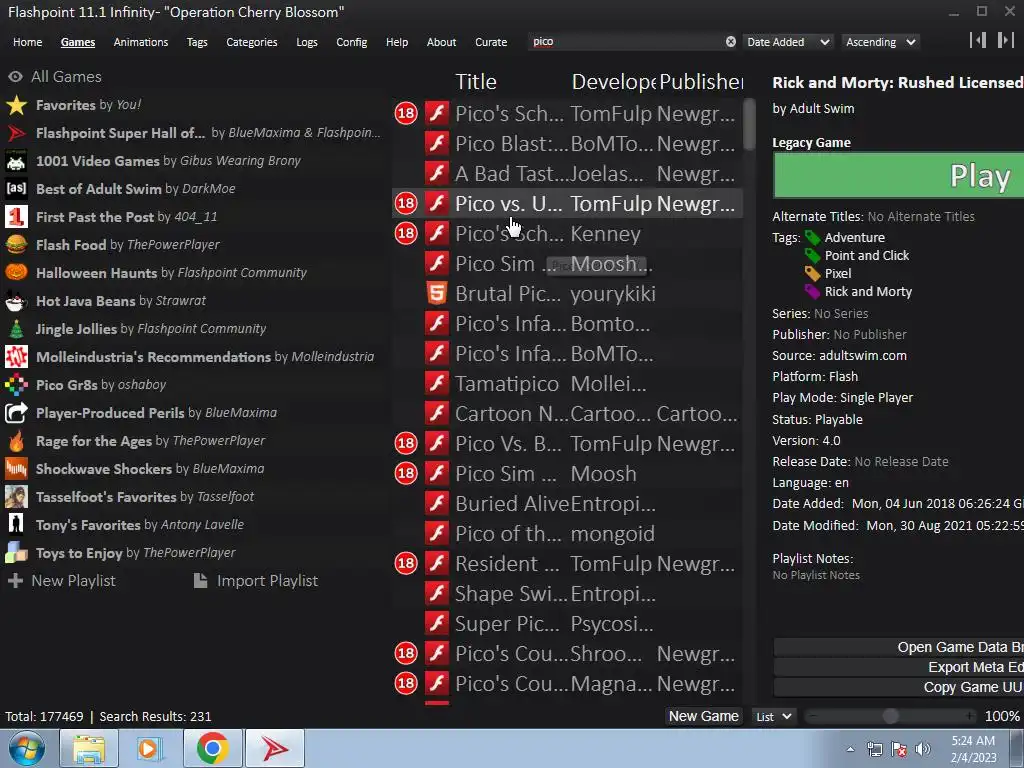Toggle All Games eye view
1024x768 pixels.
tap(15, 77)
